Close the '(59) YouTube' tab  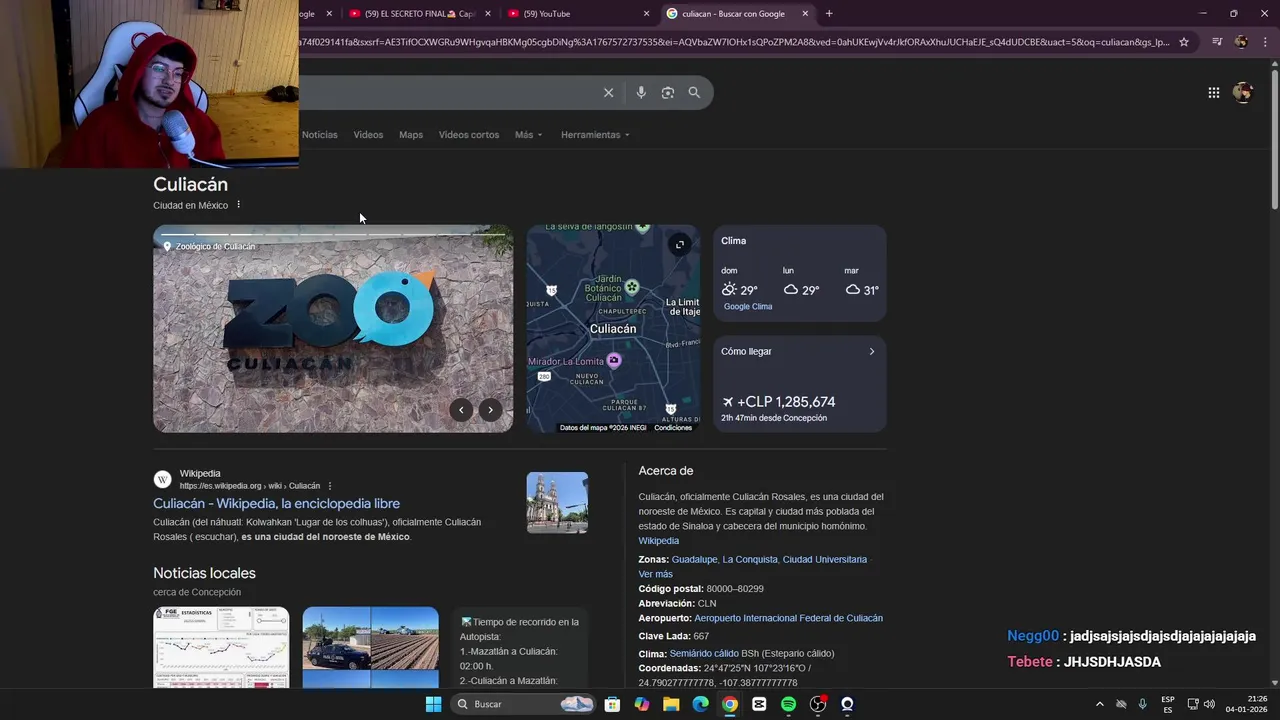click(x=646, y=13)
